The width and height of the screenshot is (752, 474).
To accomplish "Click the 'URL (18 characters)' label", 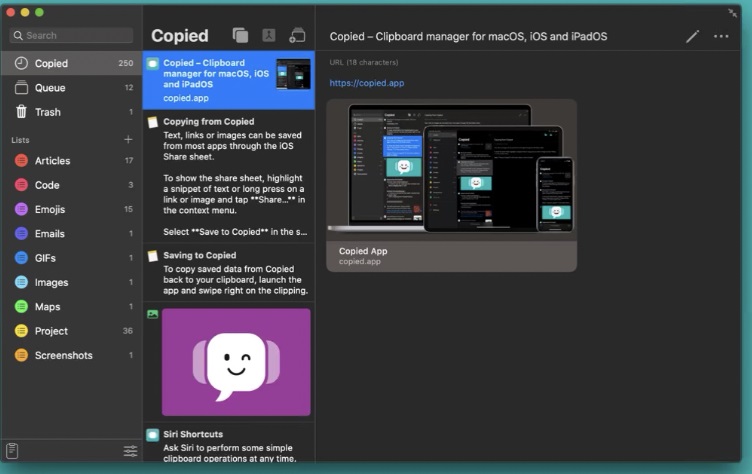I will tap(364, 62).
